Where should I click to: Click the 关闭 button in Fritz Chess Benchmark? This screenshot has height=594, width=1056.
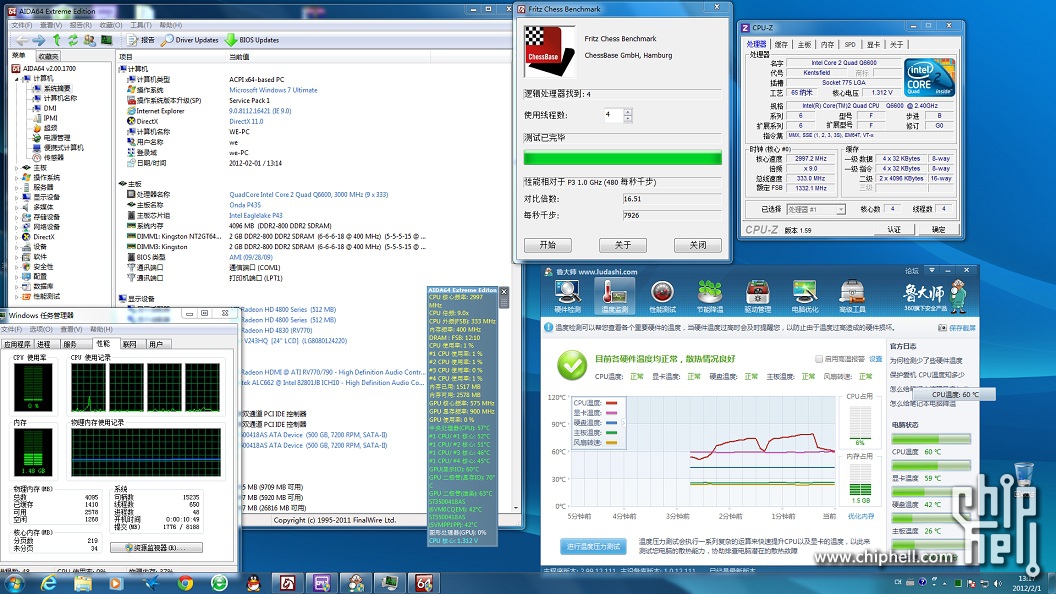pyautogui.click(x=698, y=245)
